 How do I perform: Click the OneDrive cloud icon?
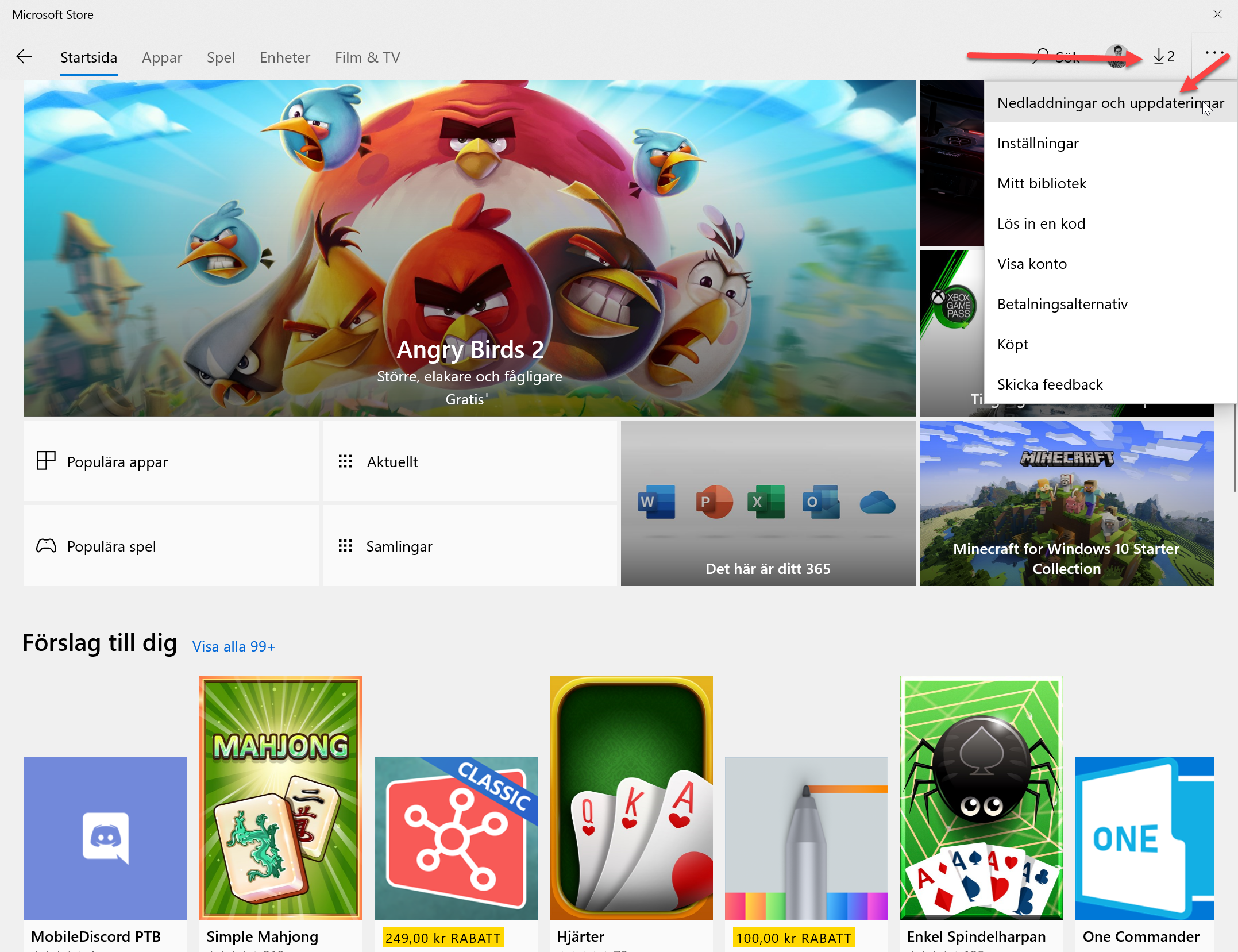tap(877, 503)
